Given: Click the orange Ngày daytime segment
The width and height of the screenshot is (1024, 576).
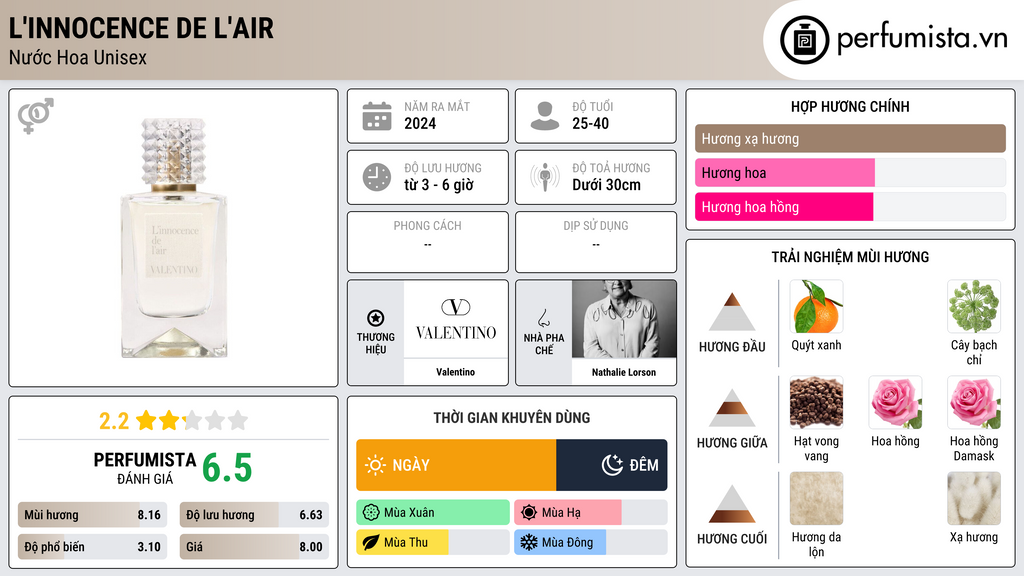Looking at the screenshot, I should pyautogui.click(x=456, y=465).
